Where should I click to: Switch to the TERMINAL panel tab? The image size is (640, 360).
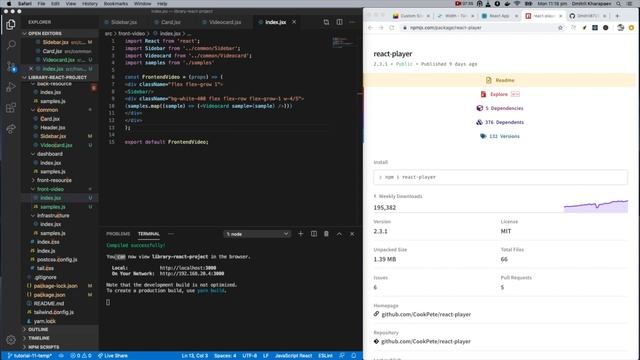149,234
